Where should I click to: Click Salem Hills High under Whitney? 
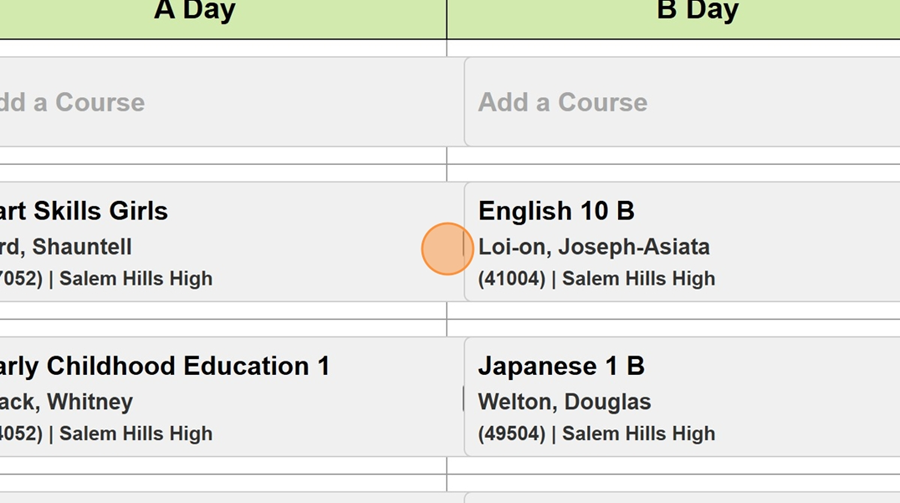[x=135, y=434]
